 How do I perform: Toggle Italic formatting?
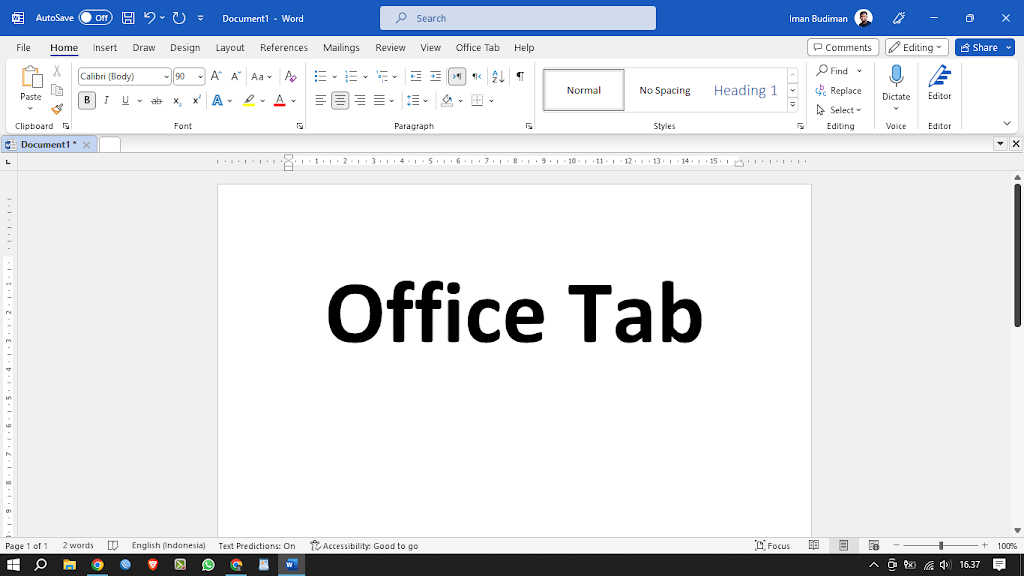[x=106, y=101]
